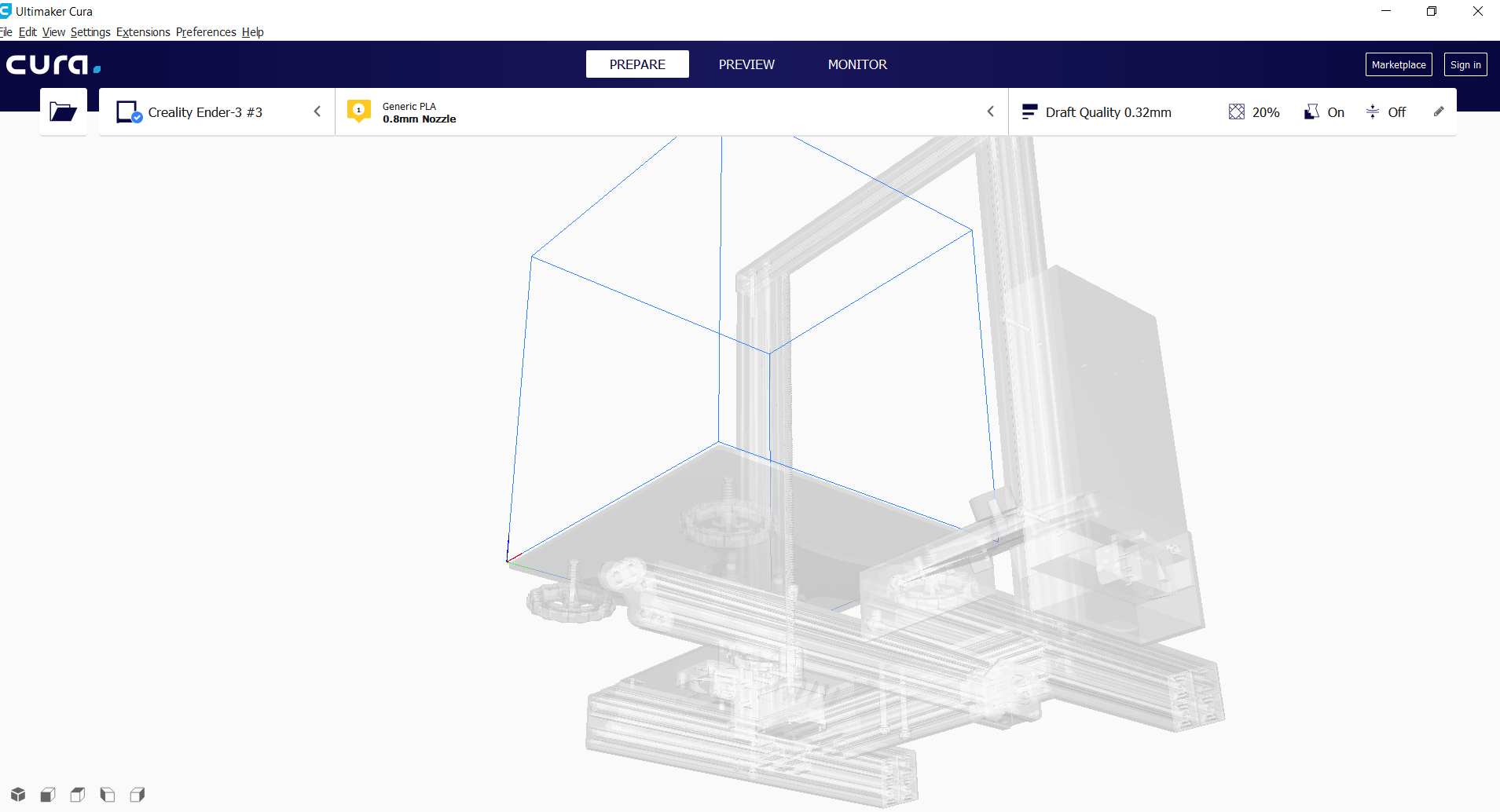Click the infill density pattern icon

pyautogui.click(x=1237, y=112)
